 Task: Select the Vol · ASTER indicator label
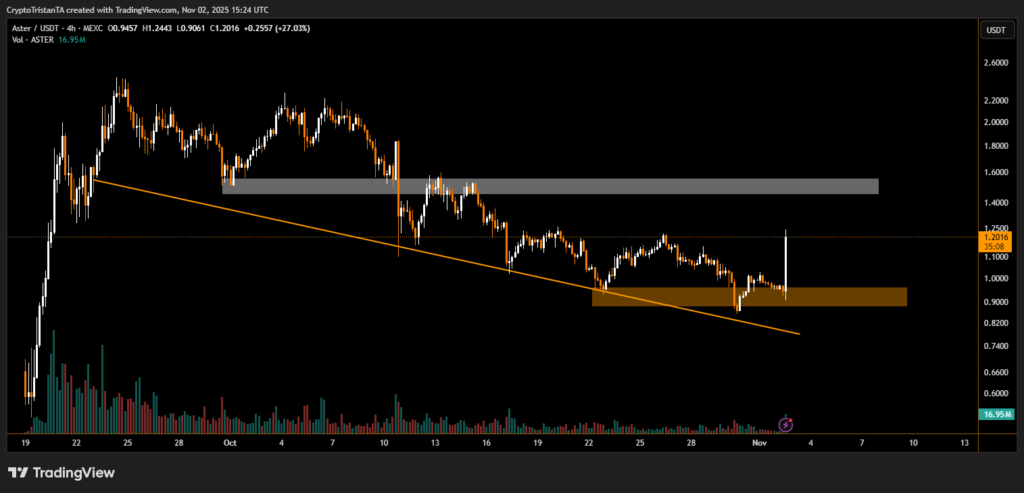35,42
